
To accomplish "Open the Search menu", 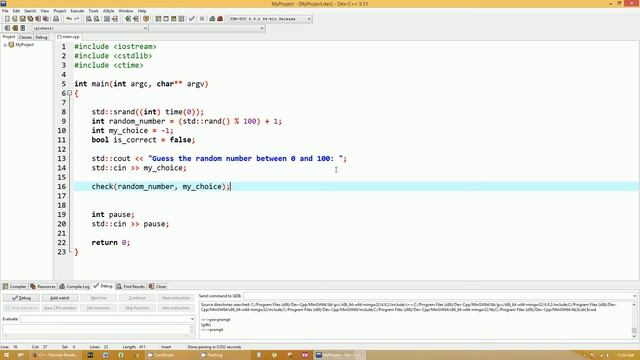I will tap(30, 11).
